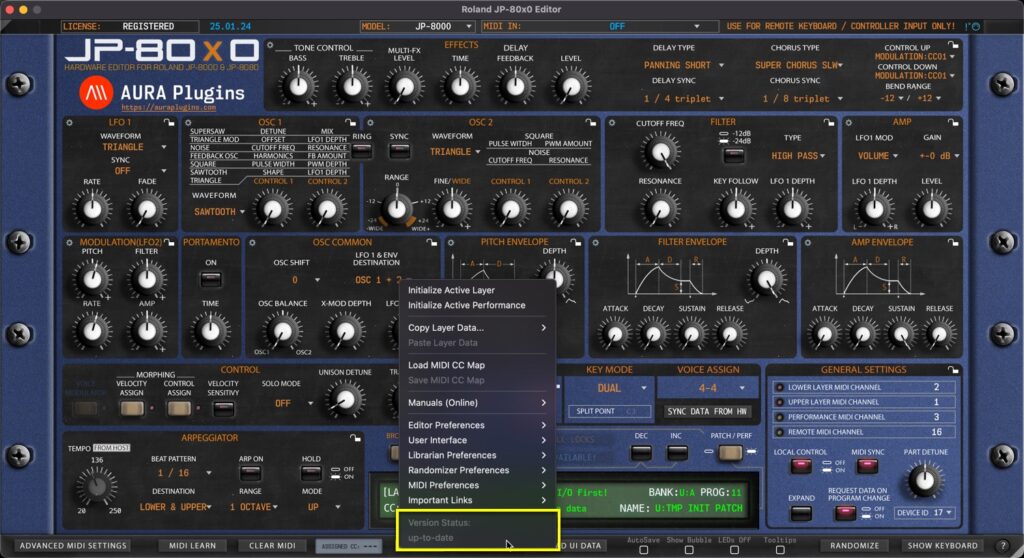Toggle the FILTER ENVELOPE lock icon
The width and height of the screenshot is (1024, 558).
click(x=788, y=242)
